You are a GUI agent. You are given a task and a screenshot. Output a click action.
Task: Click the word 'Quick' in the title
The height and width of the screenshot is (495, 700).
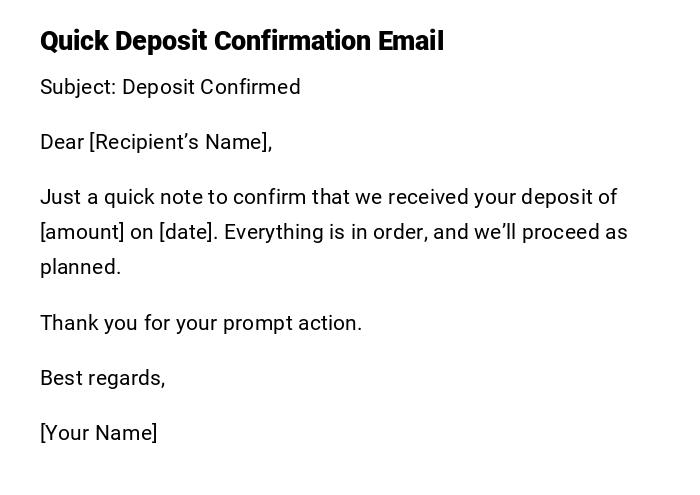click(x=75, y=41)
